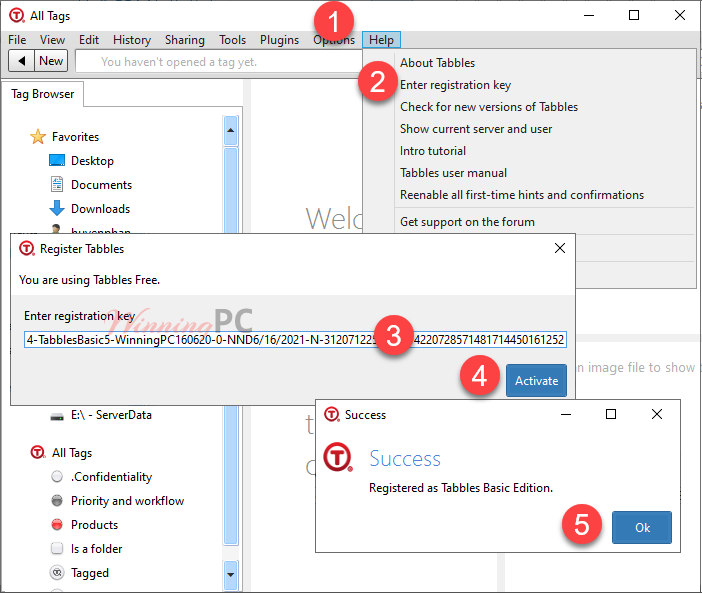Click the Products red circle icon

tap(57, 525)
